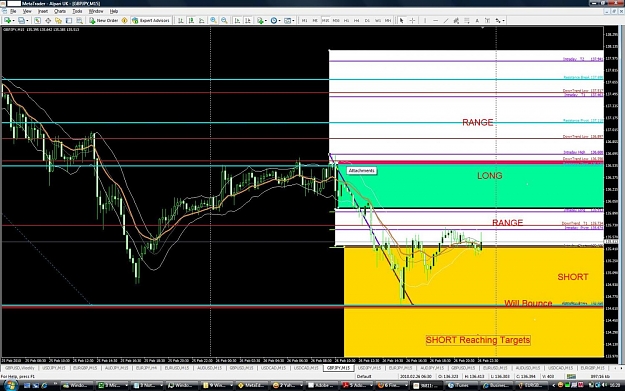Switch to the MN timeframe button
Image resolution: width=625 pixels, height=391 pixels.
(388, 20)
